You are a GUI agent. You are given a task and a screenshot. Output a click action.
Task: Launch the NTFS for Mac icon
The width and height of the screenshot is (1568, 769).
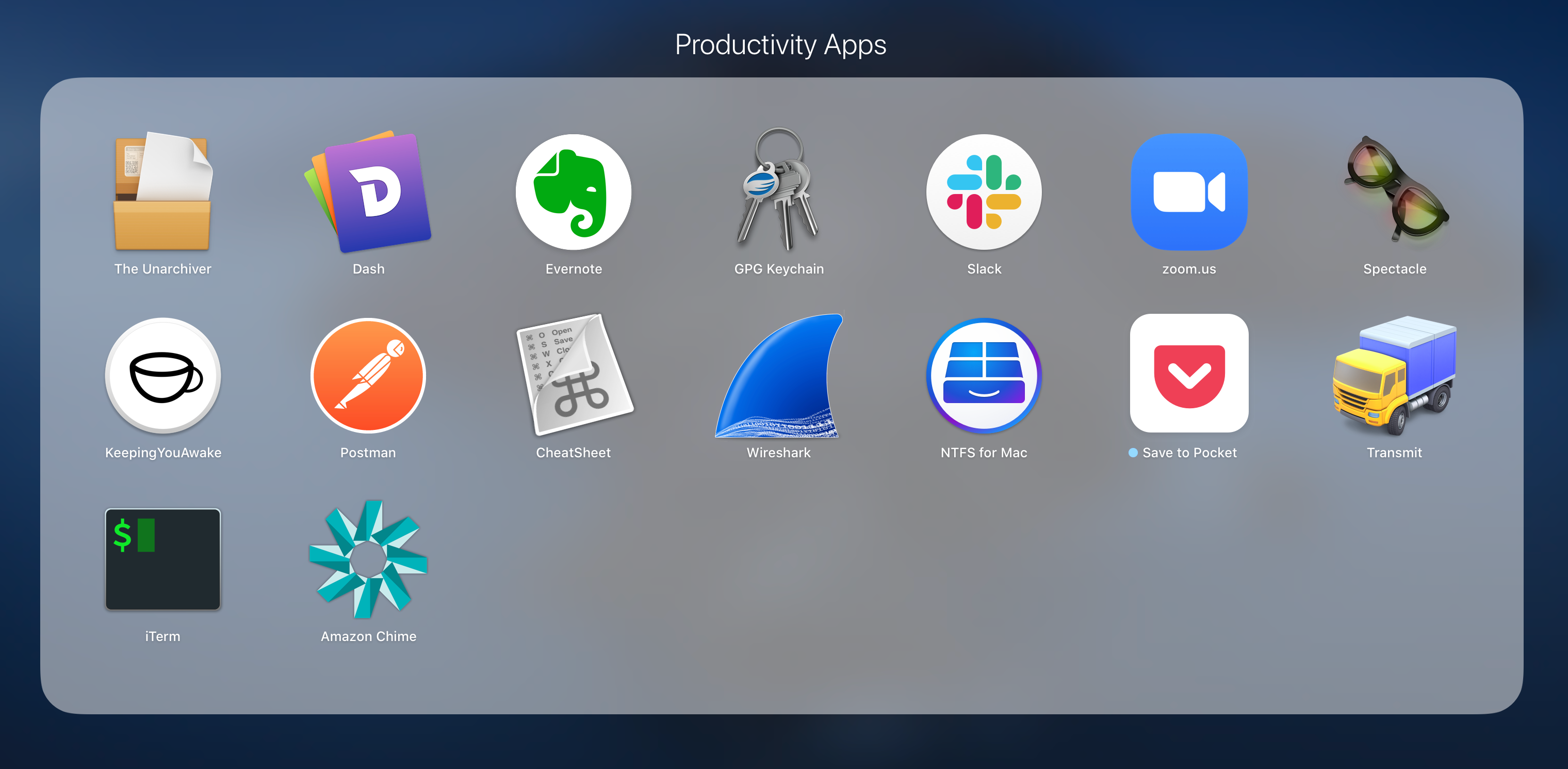click(x=984, y=376)
